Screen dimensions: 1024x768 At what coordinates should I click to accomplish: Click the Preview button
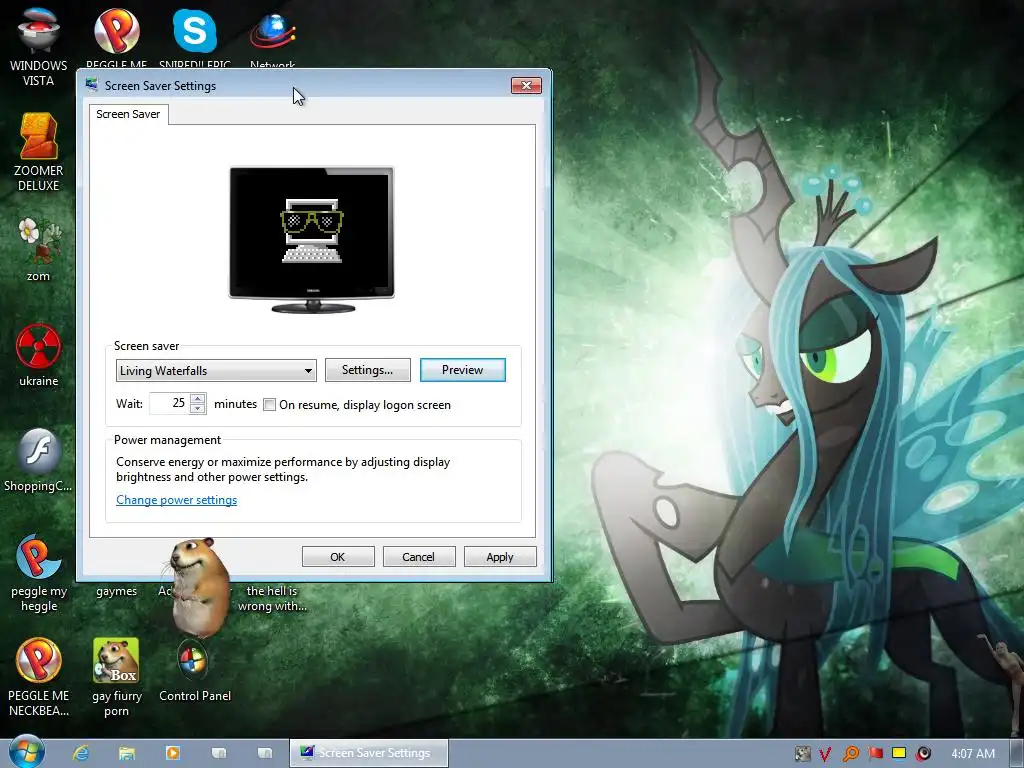(462, 370)
